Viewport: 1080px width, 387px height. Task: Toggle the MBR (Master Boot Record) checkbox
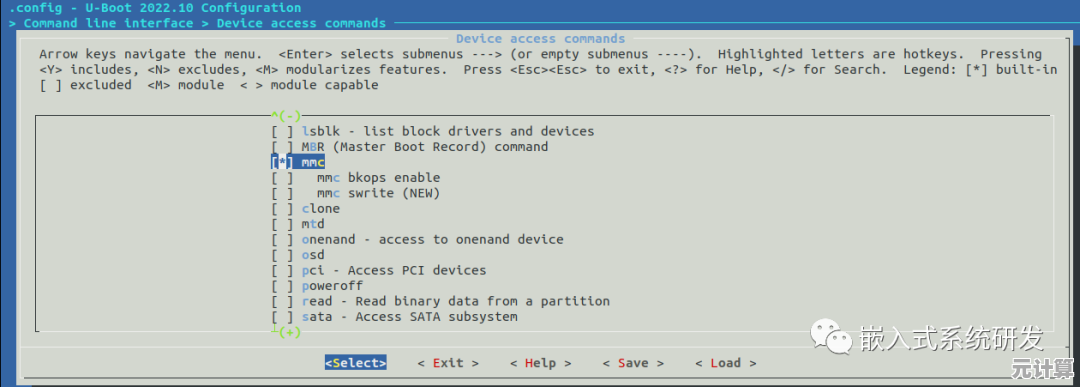(282, 147)
